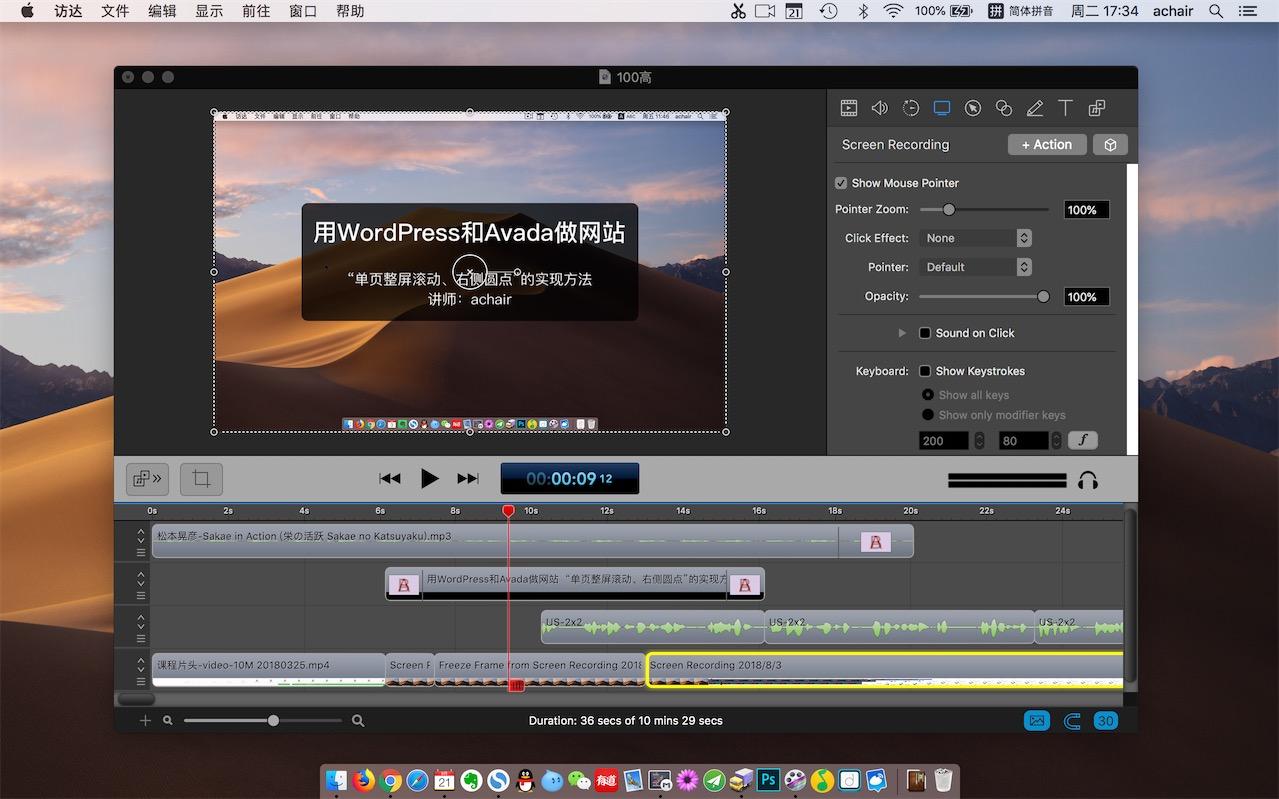Select the Show only modifier keys radio button
This screenshot has width=1279, height=799.
click(928, 415)
